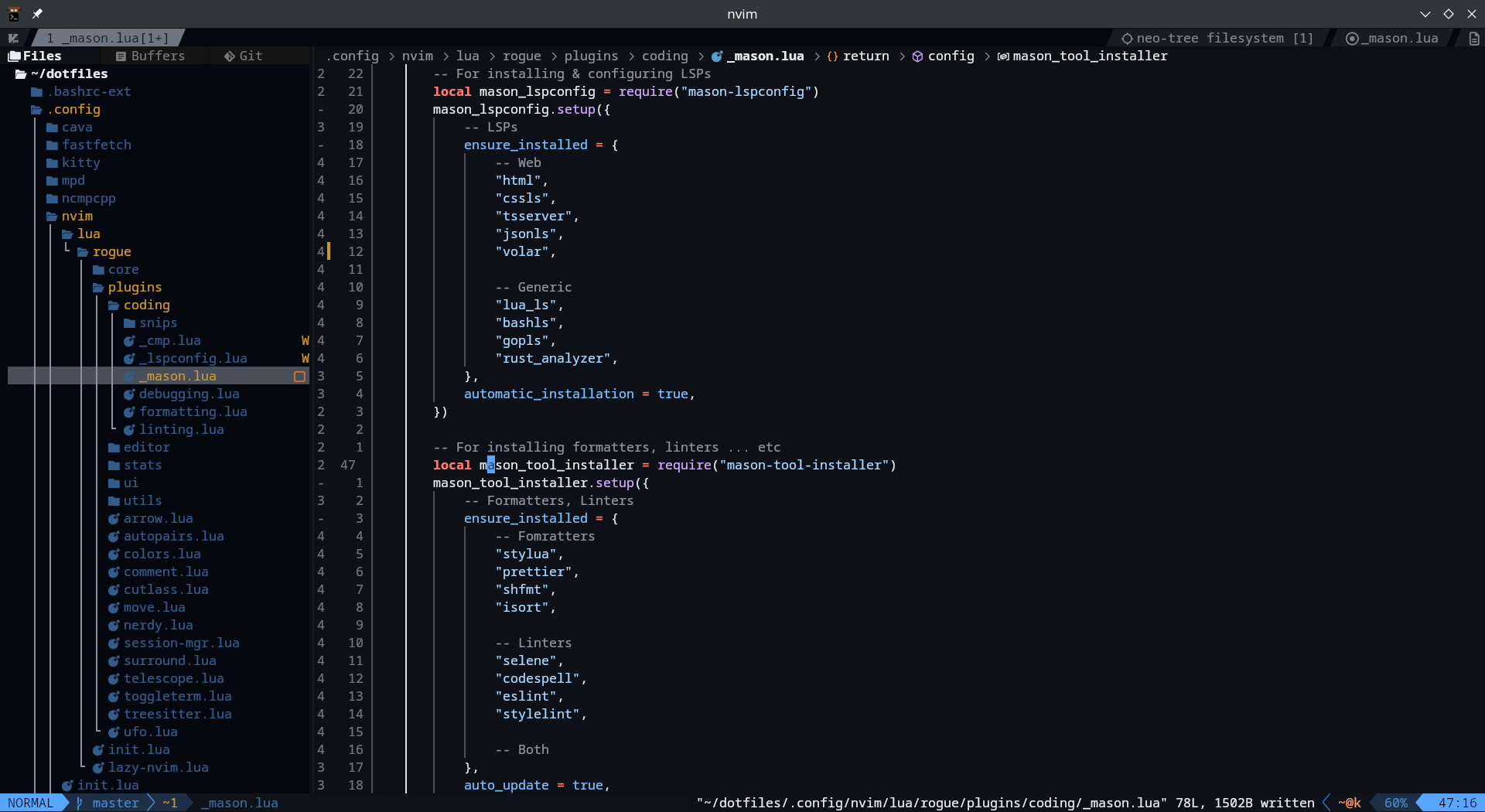This screenshot has height=812, width=1485.
Task: Click the NORMAL mode indicator in statusline
Action: (31, 803)
